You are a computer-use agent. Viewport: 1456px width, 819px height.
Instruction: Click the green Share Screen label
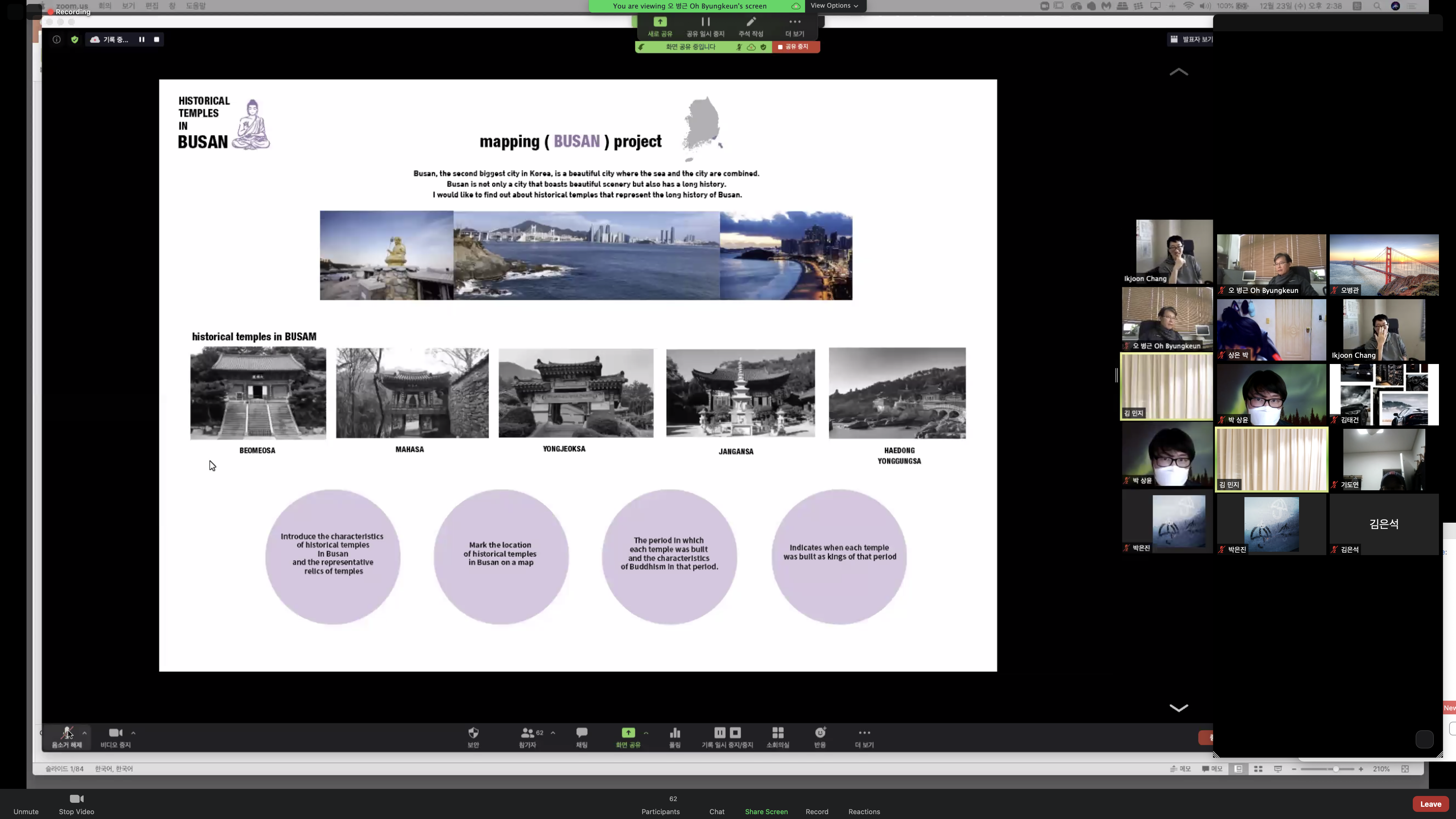pyautogui.click(x=766, y=812)
